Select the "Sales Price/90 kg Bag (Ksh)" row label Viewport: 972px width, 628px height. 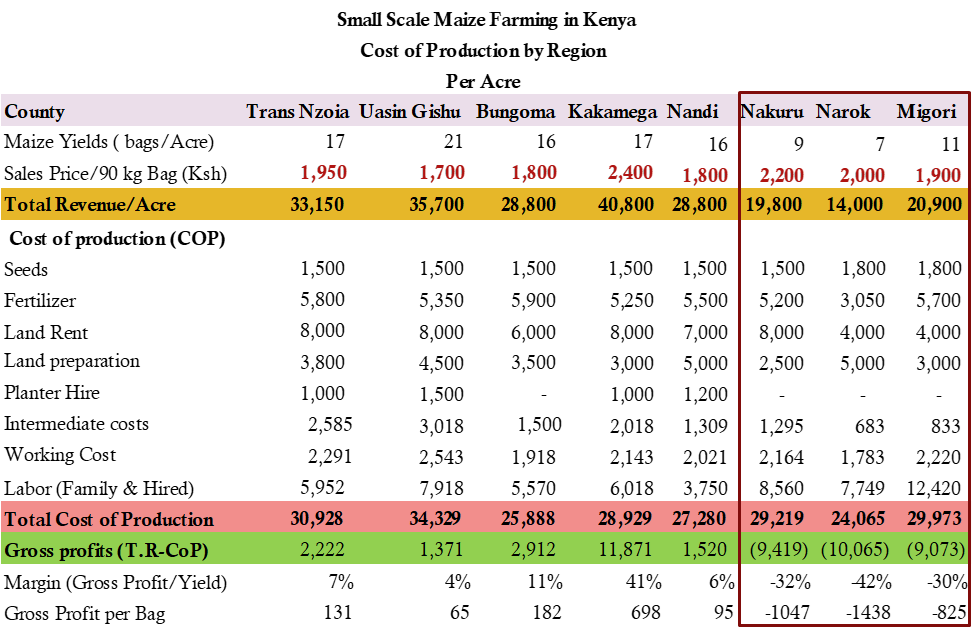(115, 174)
